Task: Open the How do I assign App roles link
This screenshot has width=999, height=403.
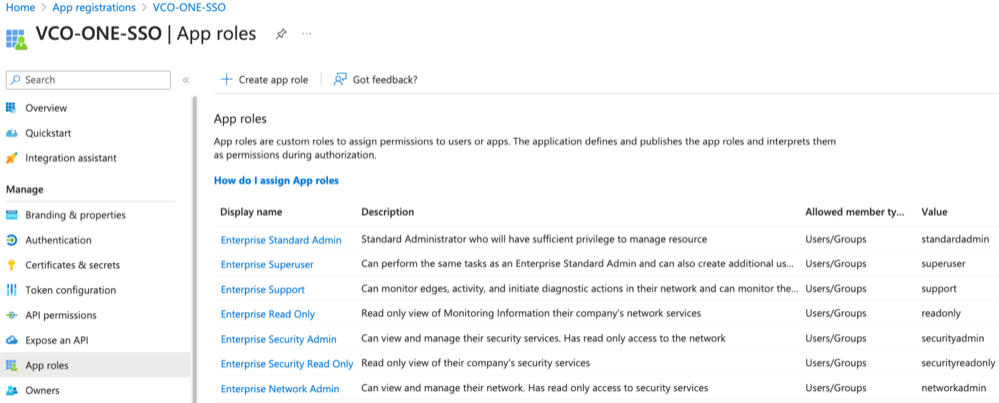Action: coord(276,181)
